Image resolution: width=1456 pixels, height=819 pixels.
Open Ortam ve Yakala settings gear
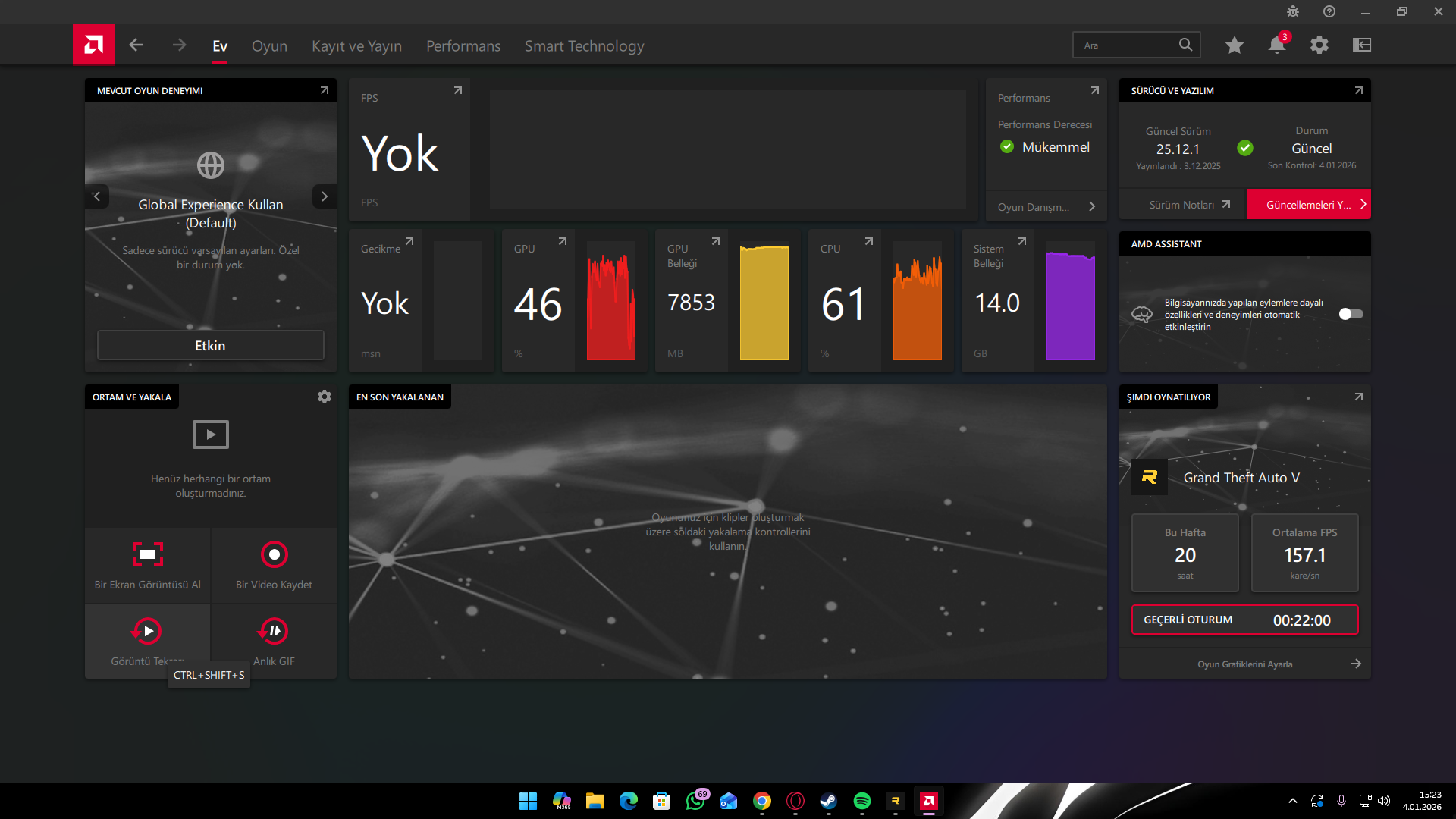(x=325, y=397)
